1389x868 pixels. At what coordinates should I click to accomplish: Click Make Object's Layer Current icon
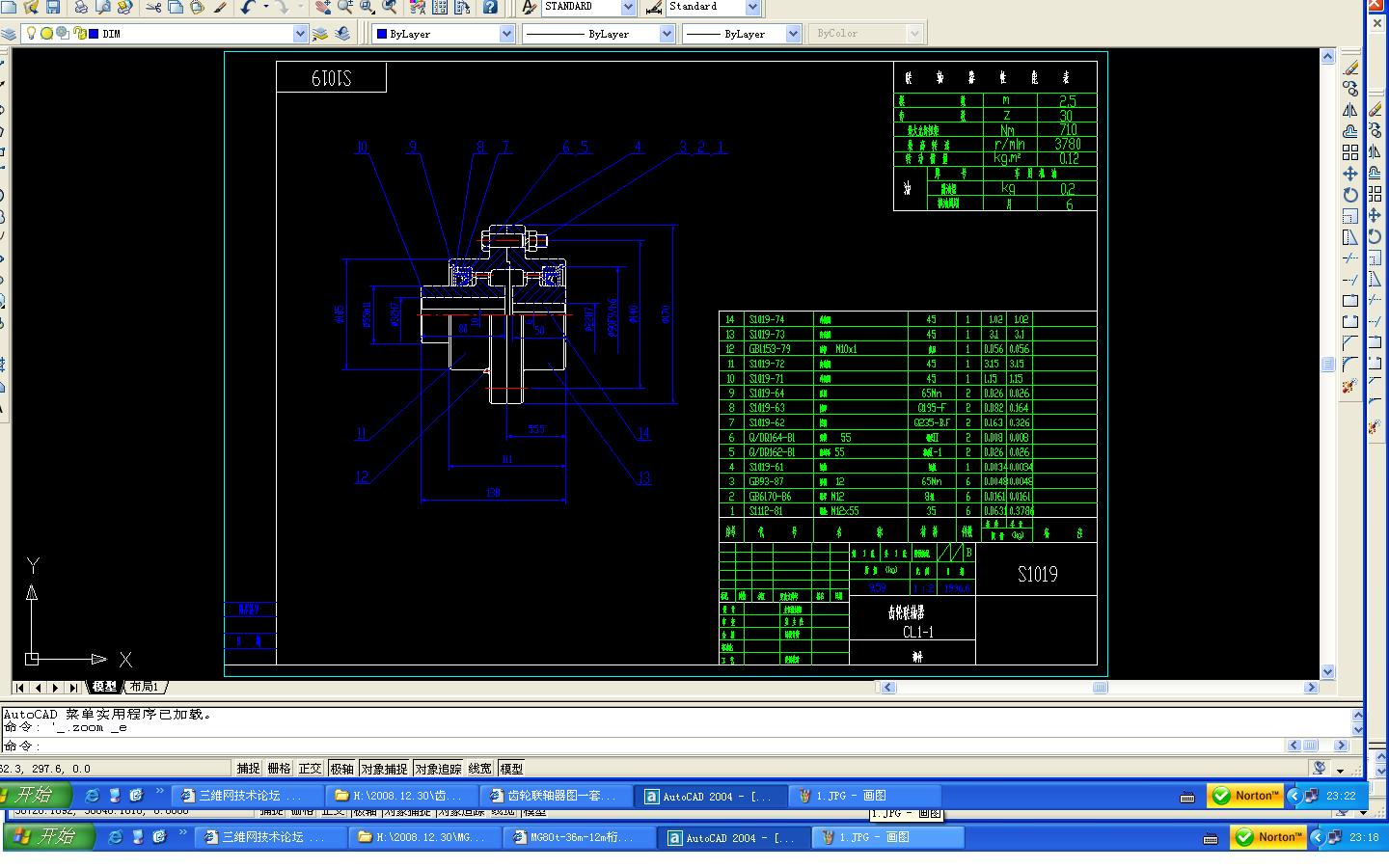point(320,34)
